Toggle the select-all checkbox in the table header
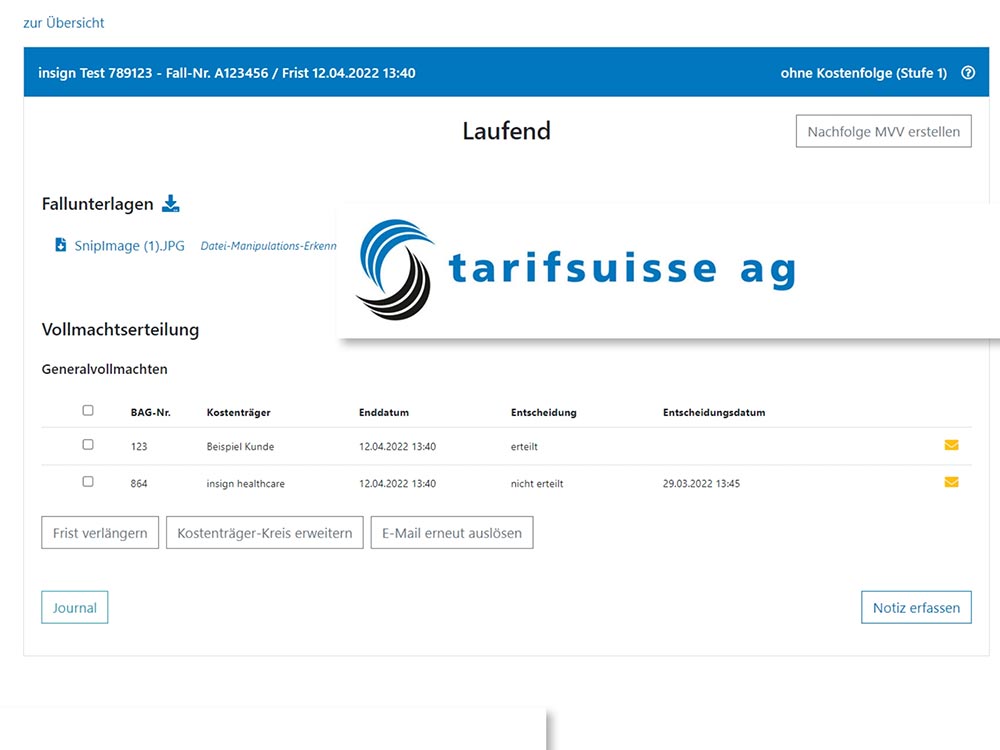Image resolution: width=1000 pixels, height=750 pixels. pyautogui.click(x=88, y=410)
